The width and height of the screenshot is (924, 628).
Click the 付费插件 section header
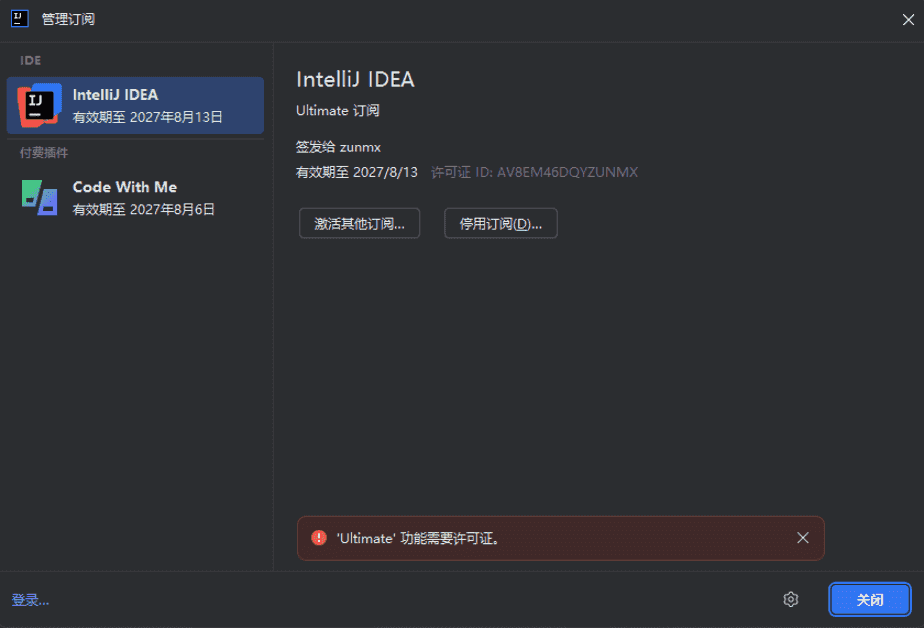tap(44, 153)
